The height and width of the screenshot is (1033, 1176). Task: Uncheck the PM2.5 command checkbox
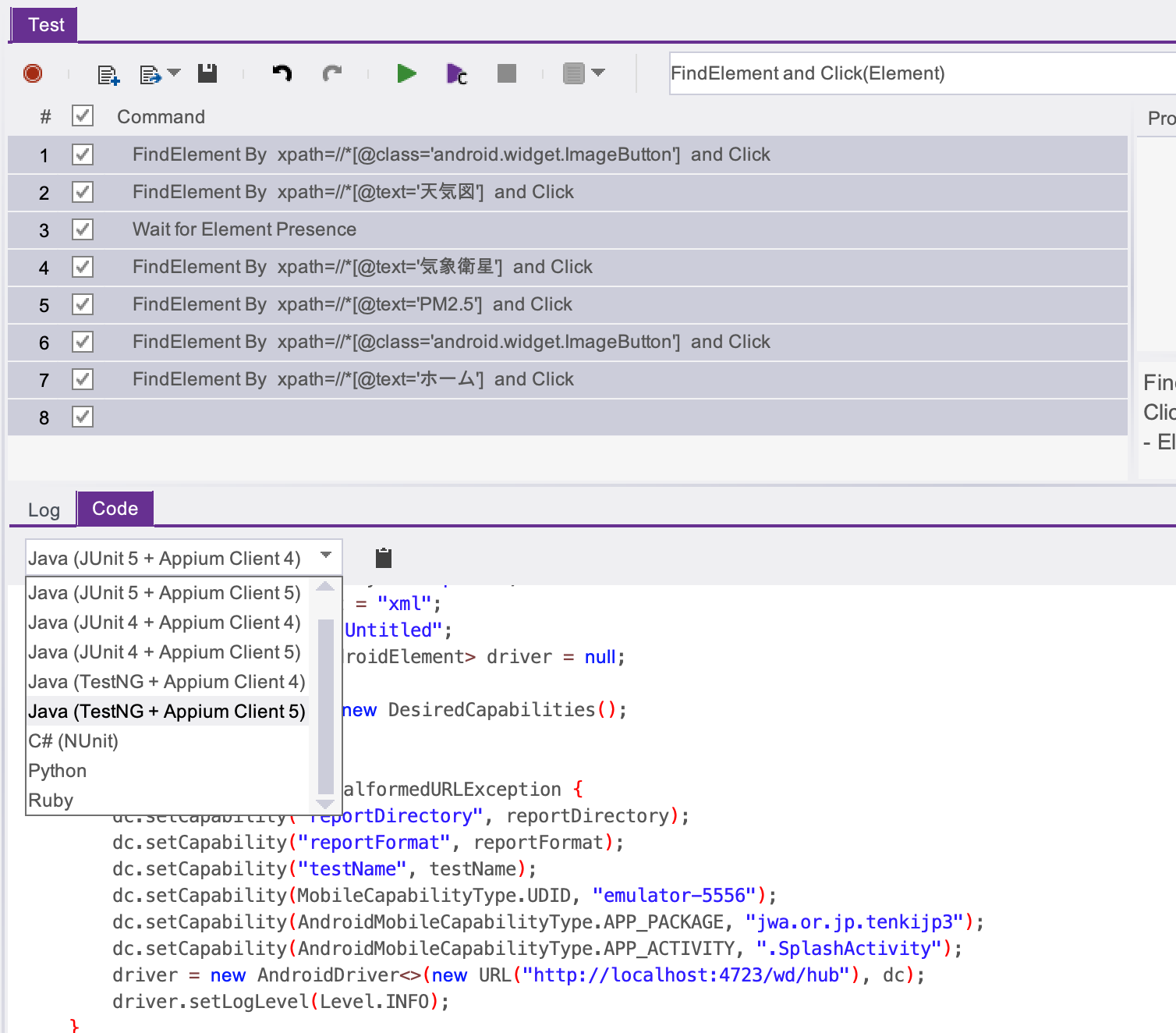(83, 304)
